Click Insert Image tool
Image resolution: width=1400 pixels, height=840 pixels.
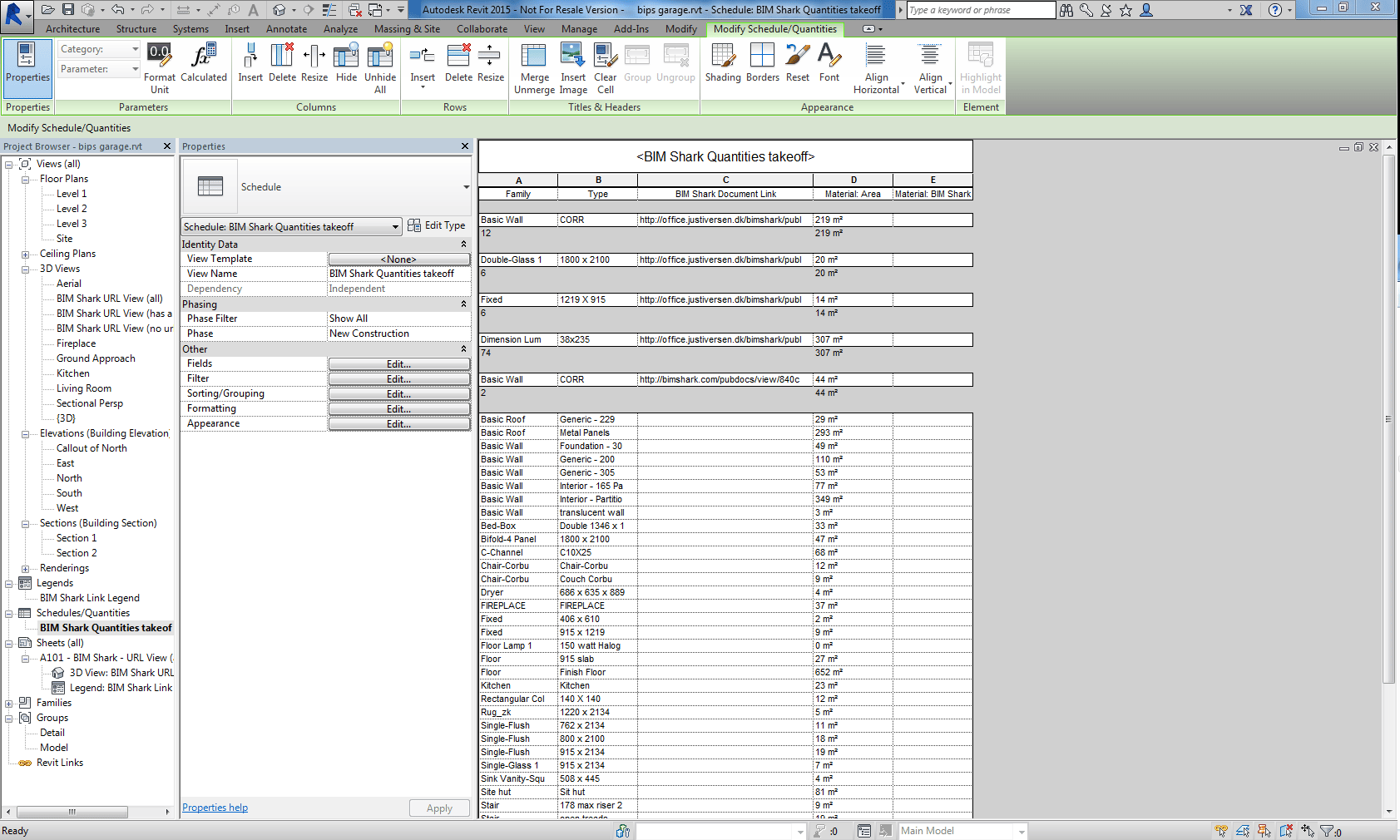pyautogui.click(x=573, y=68)
